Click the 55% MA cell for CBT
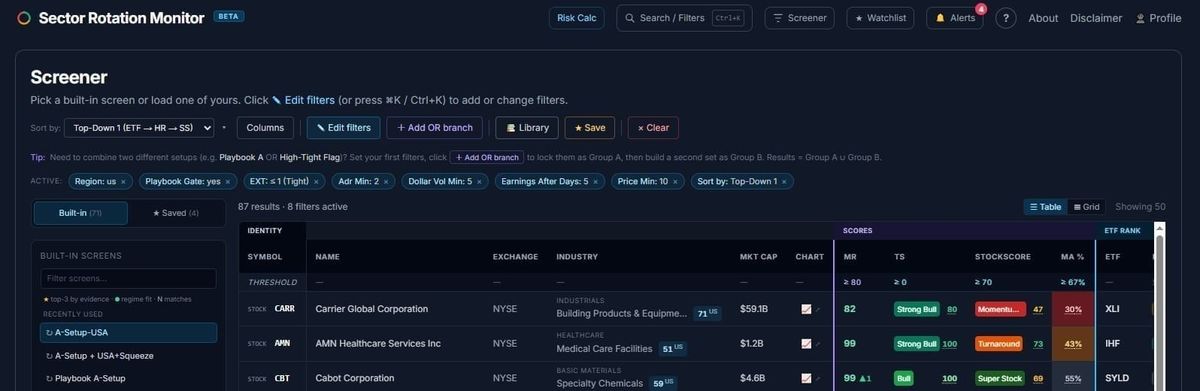The height and width of the screenshot is (391, 1200). coord(1073,379)
